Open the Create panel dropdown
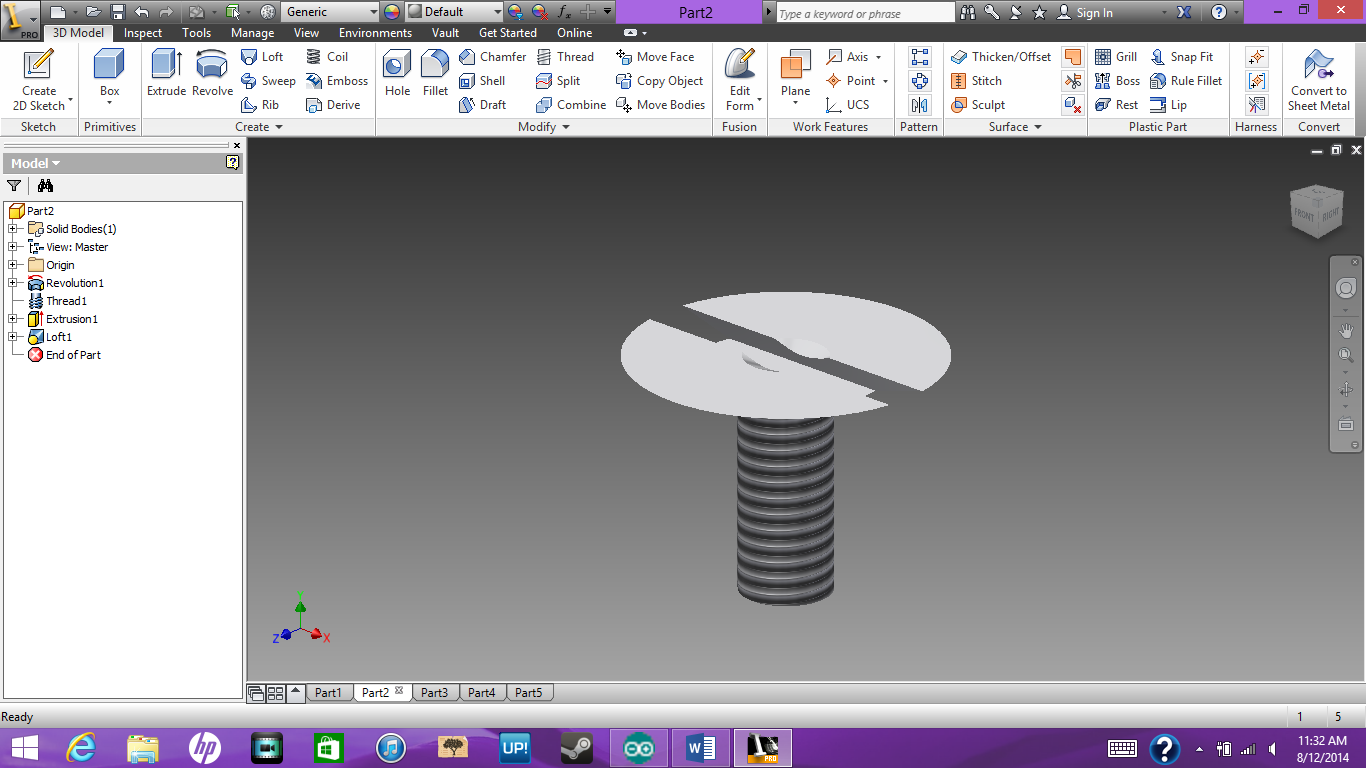 [259, 127]
